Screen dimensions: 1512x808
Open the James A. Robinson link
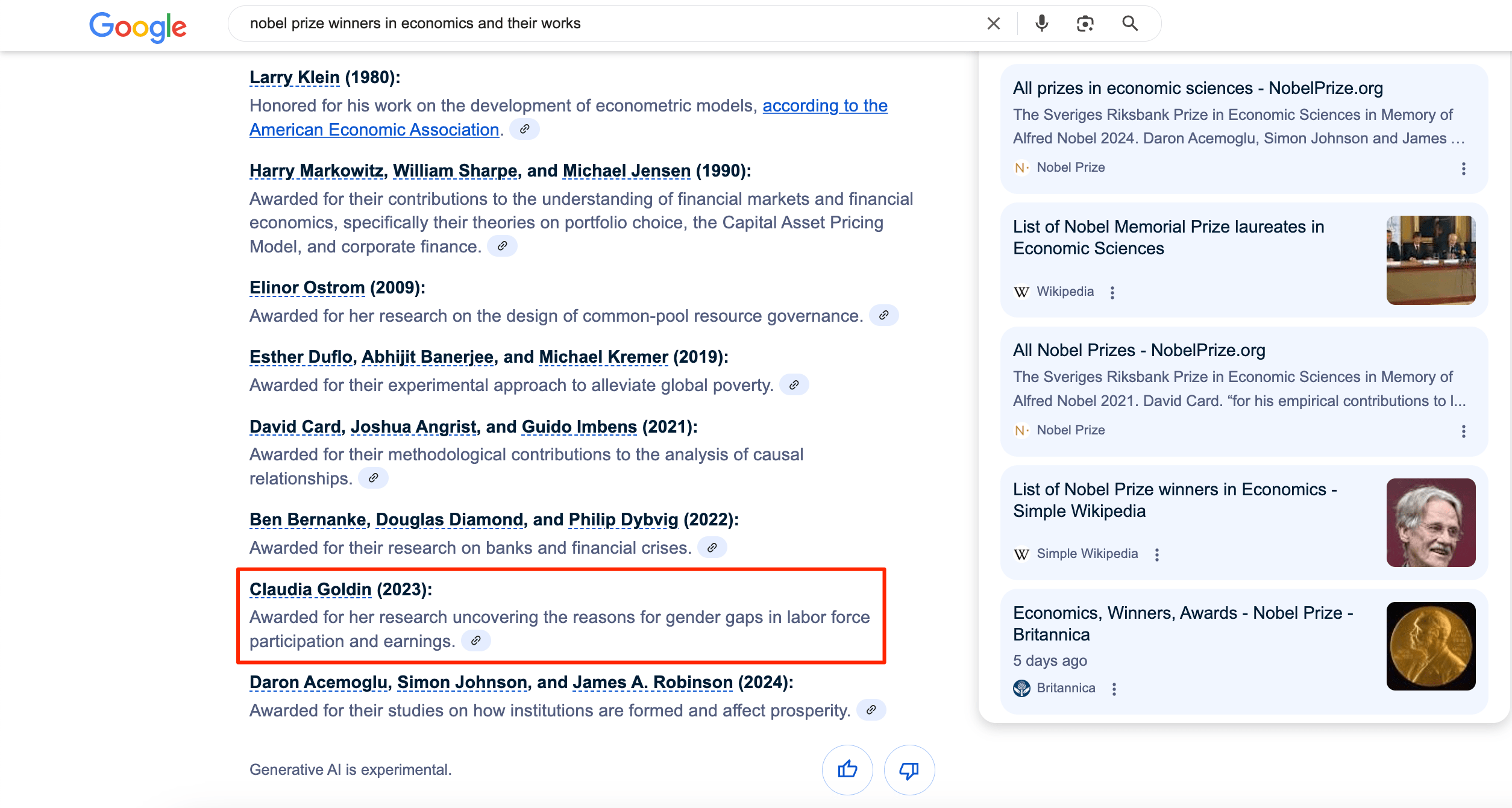[x=653, y=683]
